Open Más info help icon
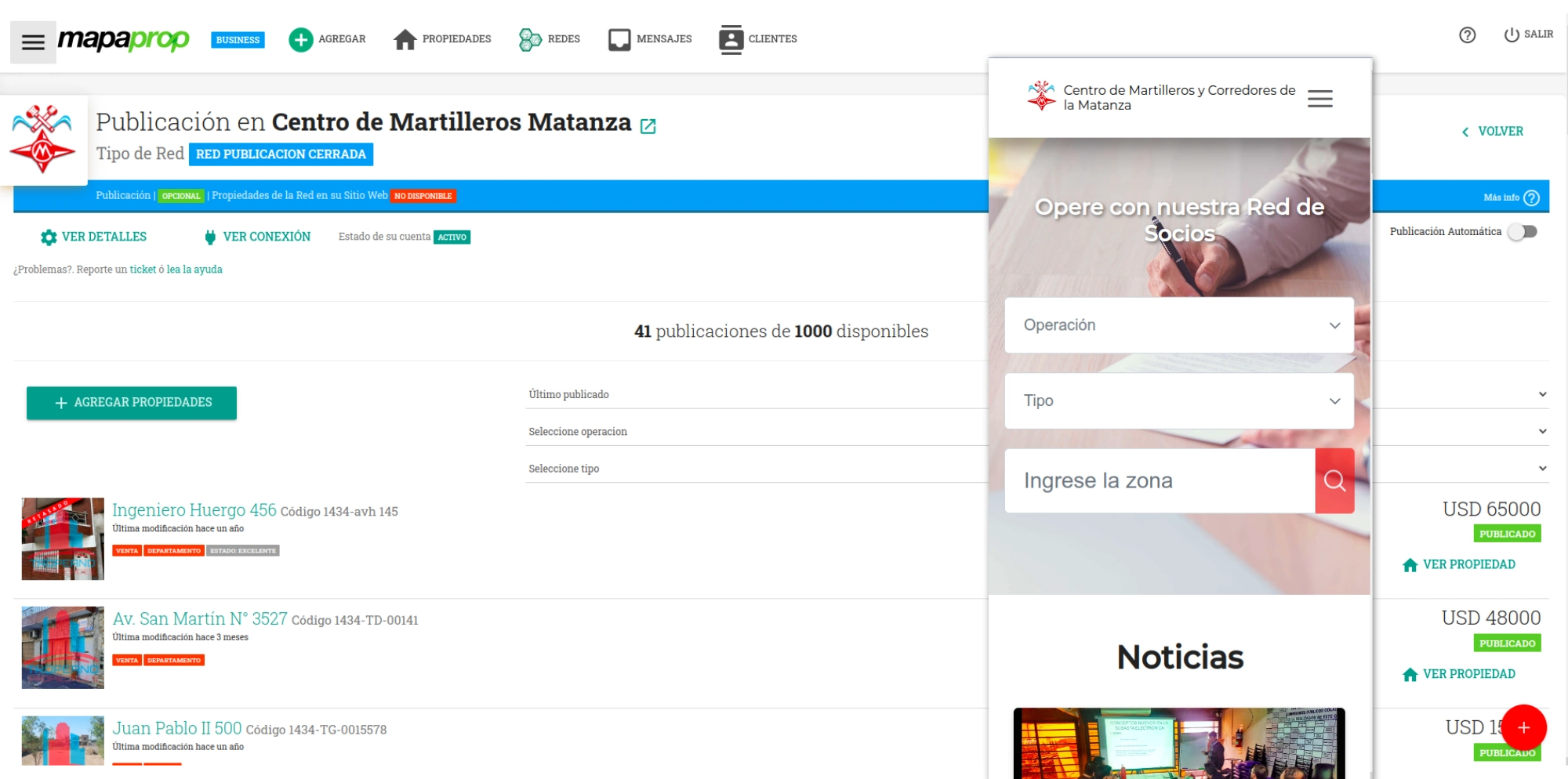This screenshot has height=779, width=1568. pyautogui.click(x=1531, y=198)
